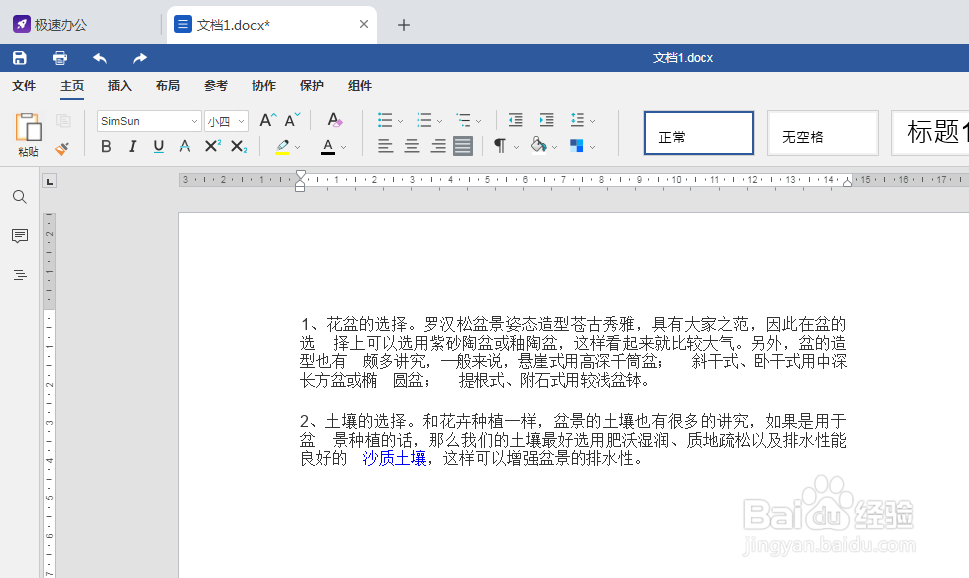This screenshot has height=578, width=969.
Task: Click the font color swatch
Action: [x=330, y=146]
